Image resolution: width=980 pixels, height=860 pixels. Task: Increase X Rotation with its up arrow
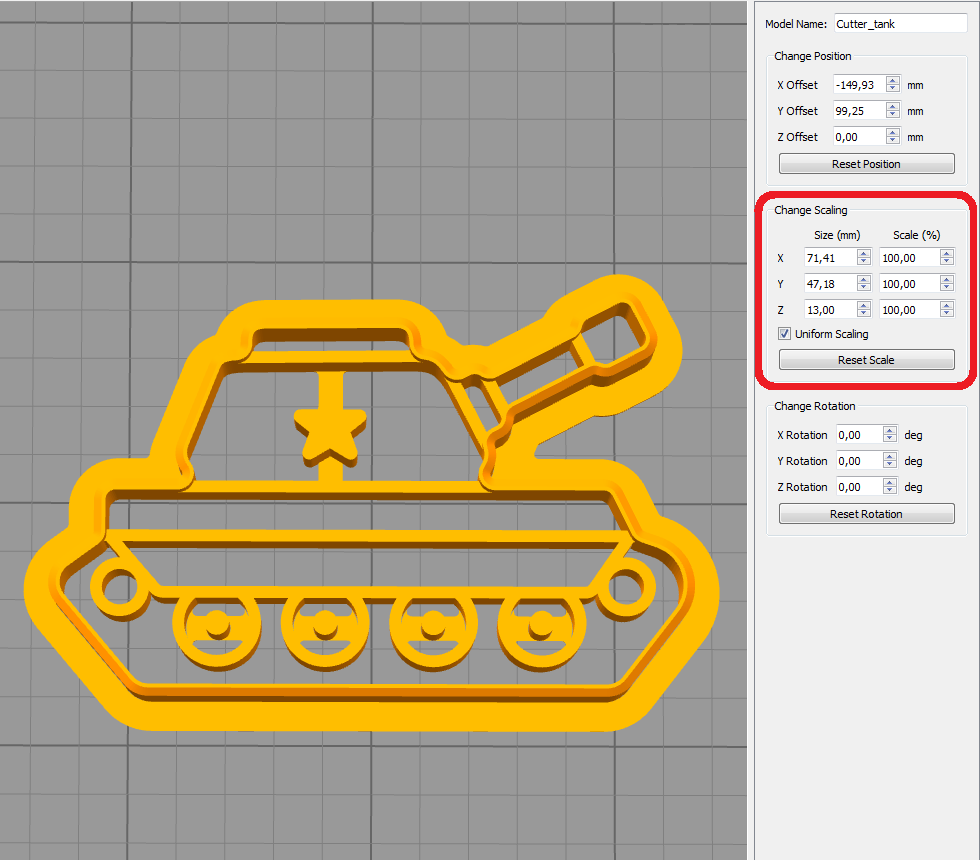click(x=888, y=430)
